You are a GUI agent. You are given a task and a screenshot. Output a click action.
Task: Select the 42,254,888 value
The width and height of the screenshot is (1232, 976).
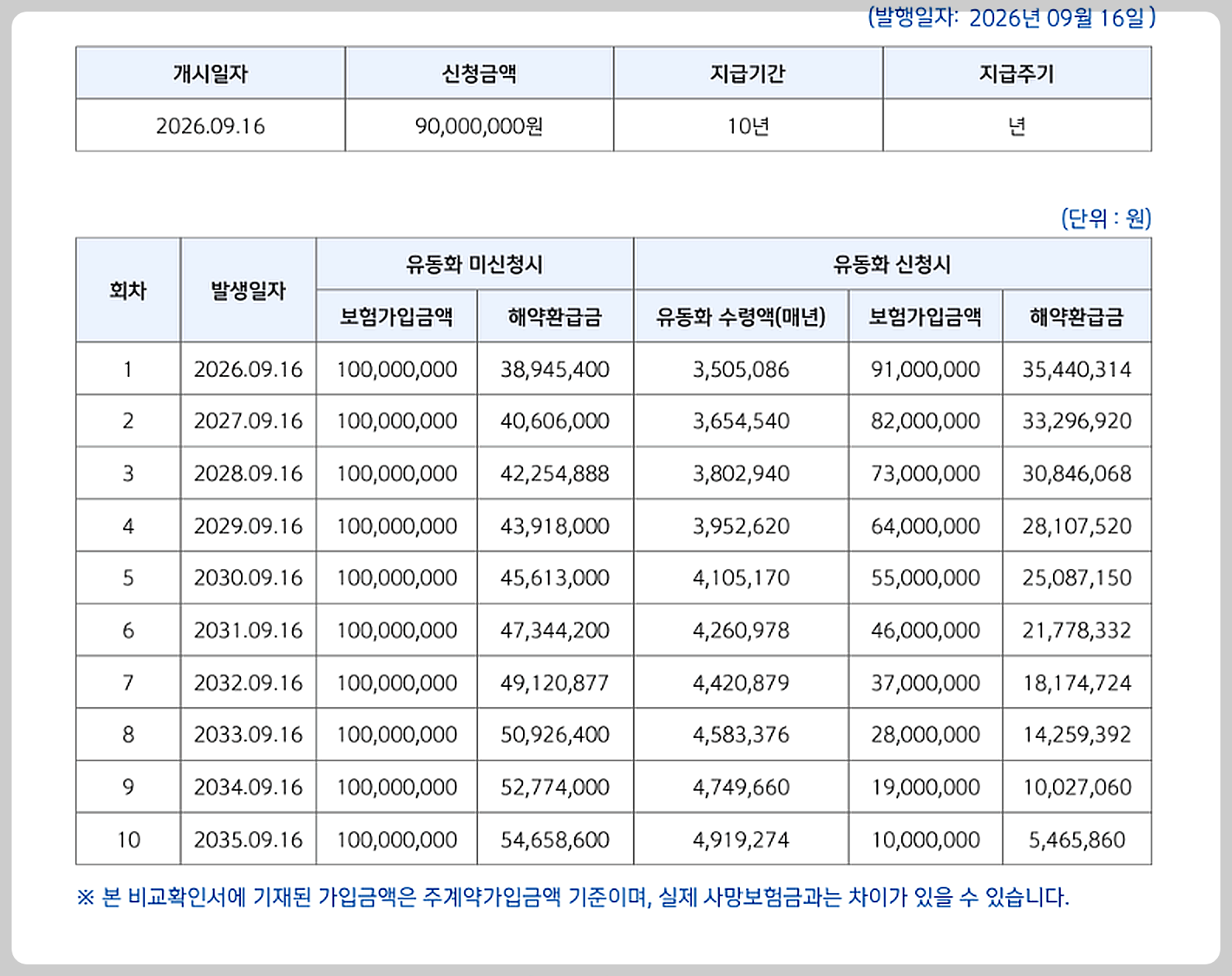click(x=555, y=474)
